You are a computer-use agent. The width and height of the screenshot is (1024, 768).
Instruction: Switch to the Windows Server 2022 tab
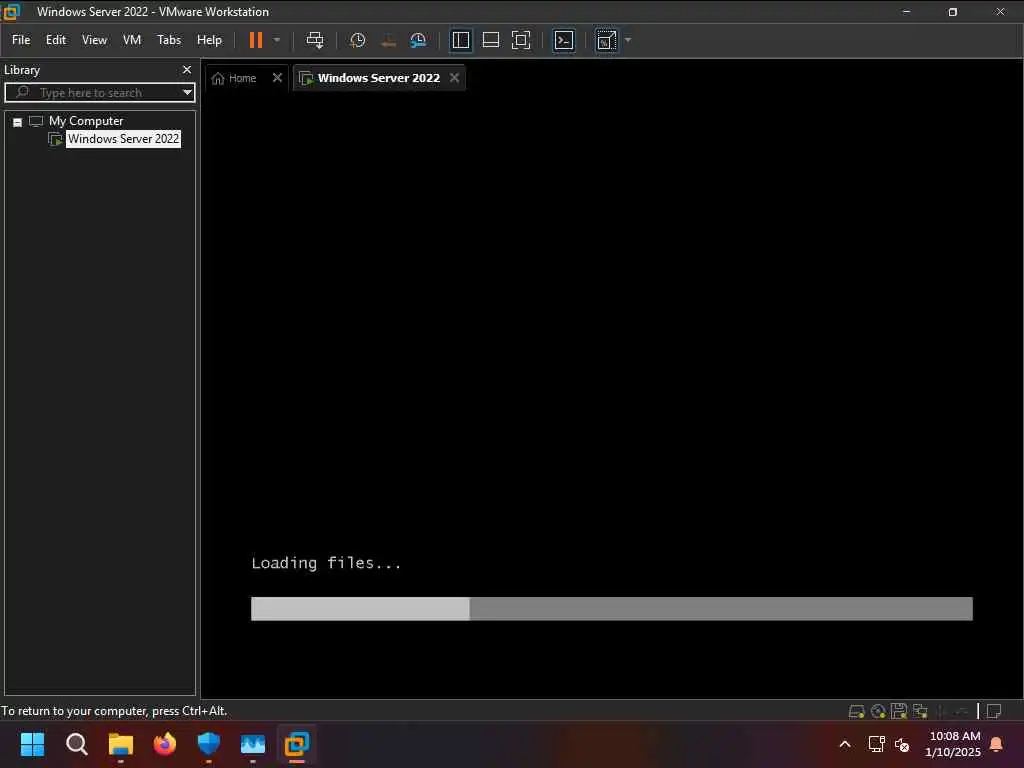(379, 78)
